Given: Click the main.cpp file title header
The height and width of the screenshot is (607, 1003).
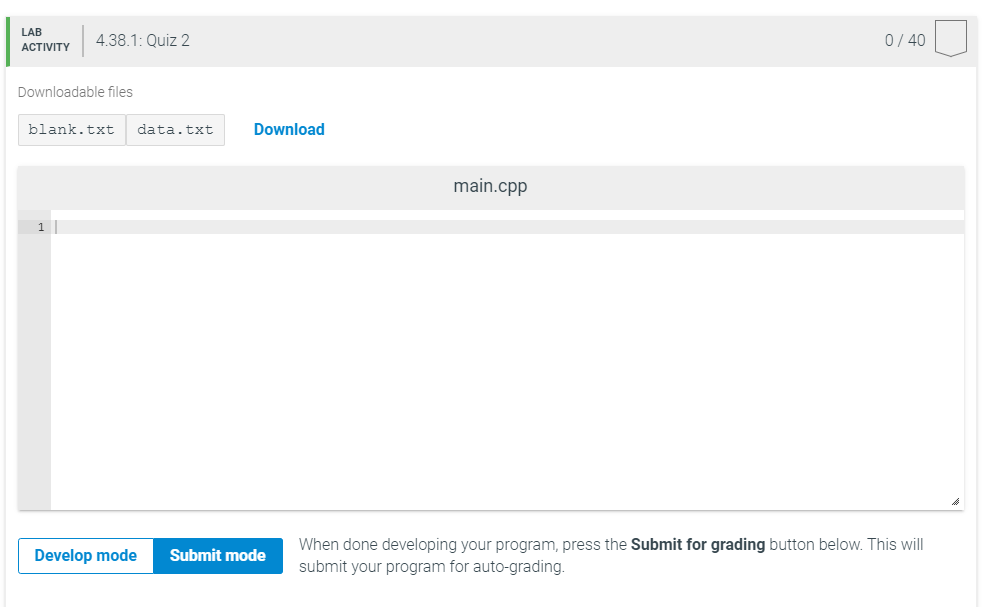Looking at the screenshot, I should tap(491, 186).
